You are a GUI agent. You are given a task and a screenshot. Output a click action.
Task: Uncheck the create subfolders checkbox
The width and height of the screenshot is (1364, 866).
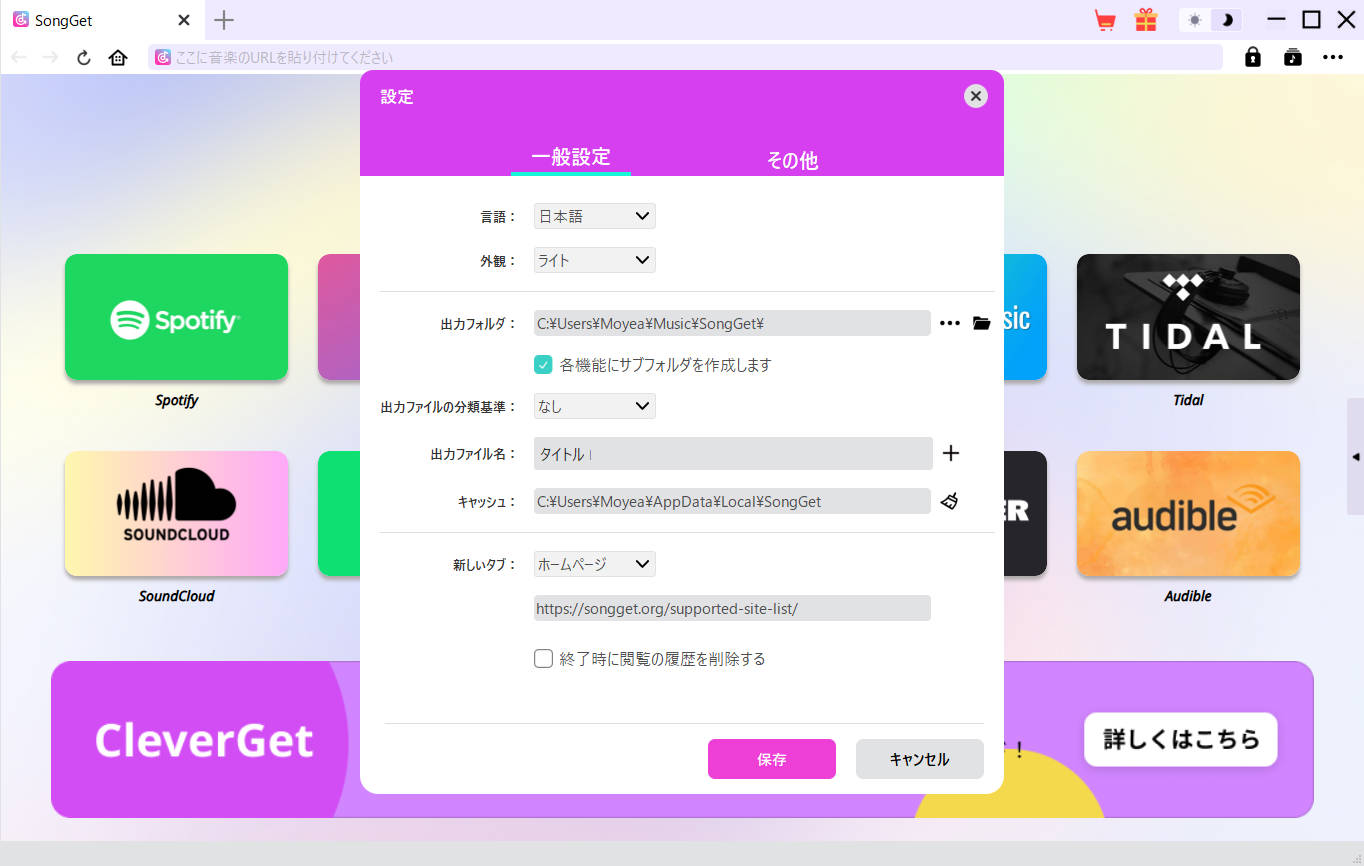[543, 364]
